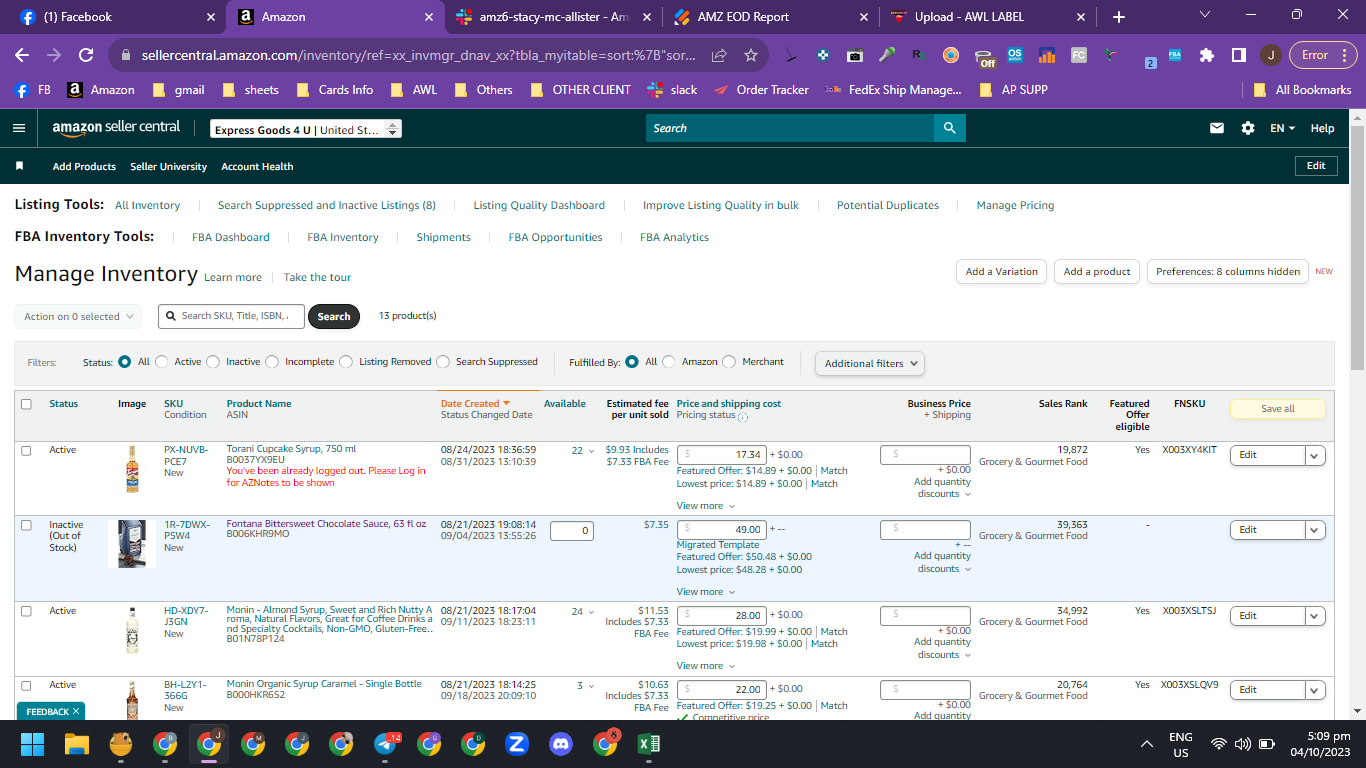
Task: Open Zoom from the taskbar
Action: [x=517, y=744]
